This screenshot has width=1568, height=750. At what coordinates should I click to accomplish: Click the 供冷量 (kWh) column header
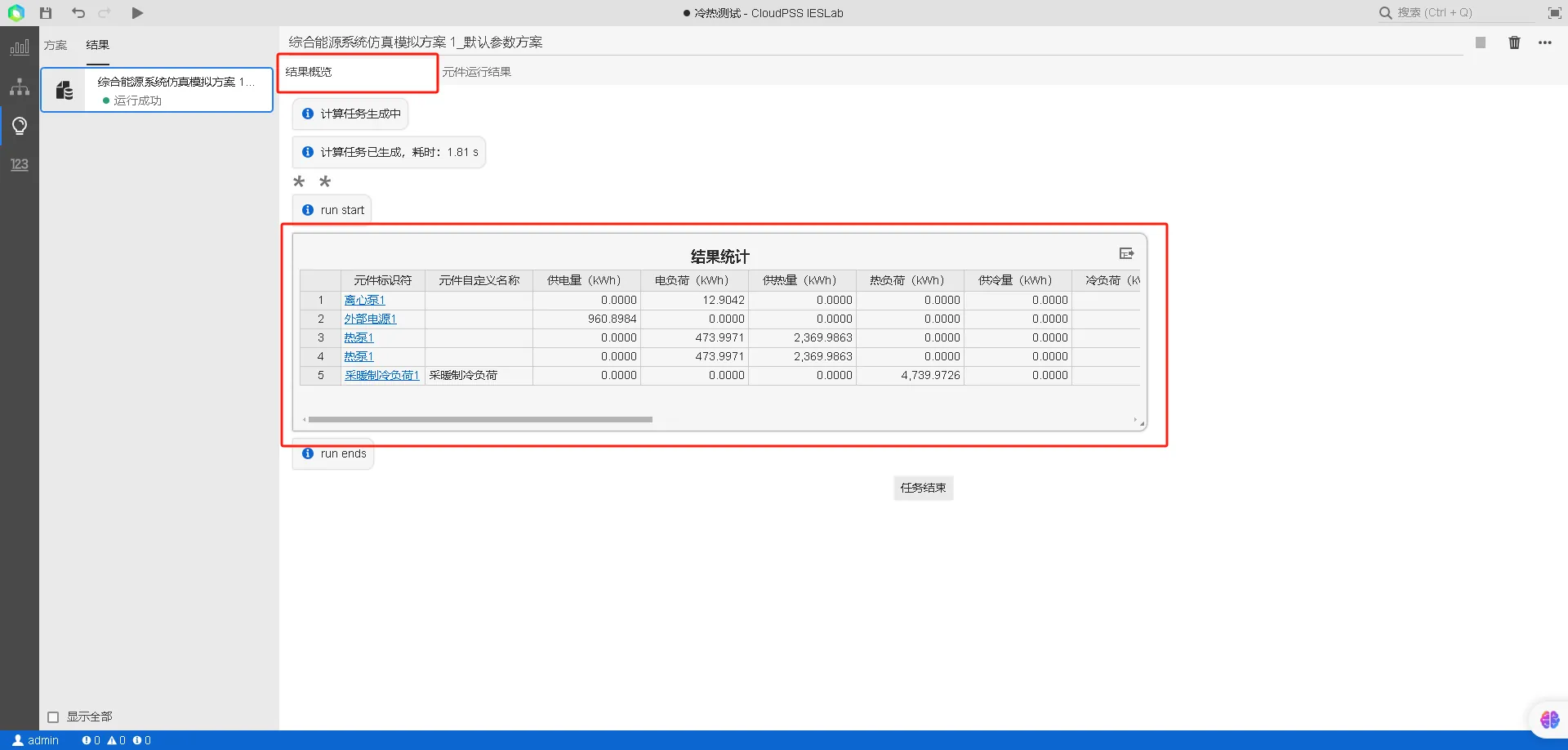1018,280
